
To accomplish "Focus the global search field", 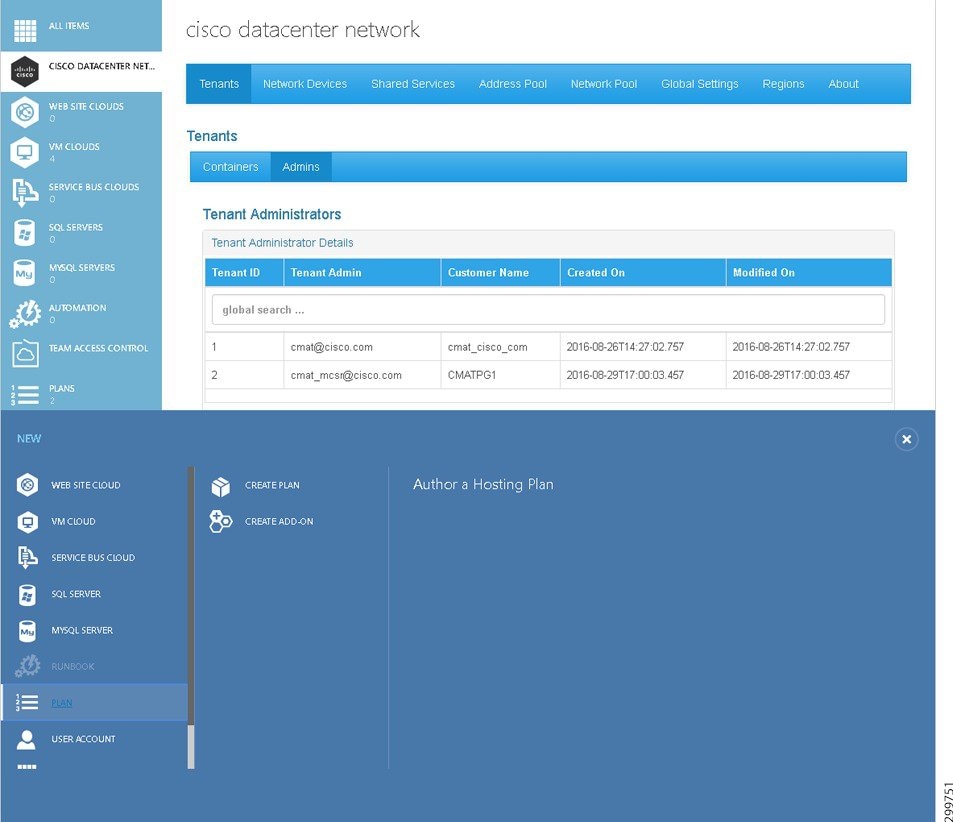I will point(548,310).
